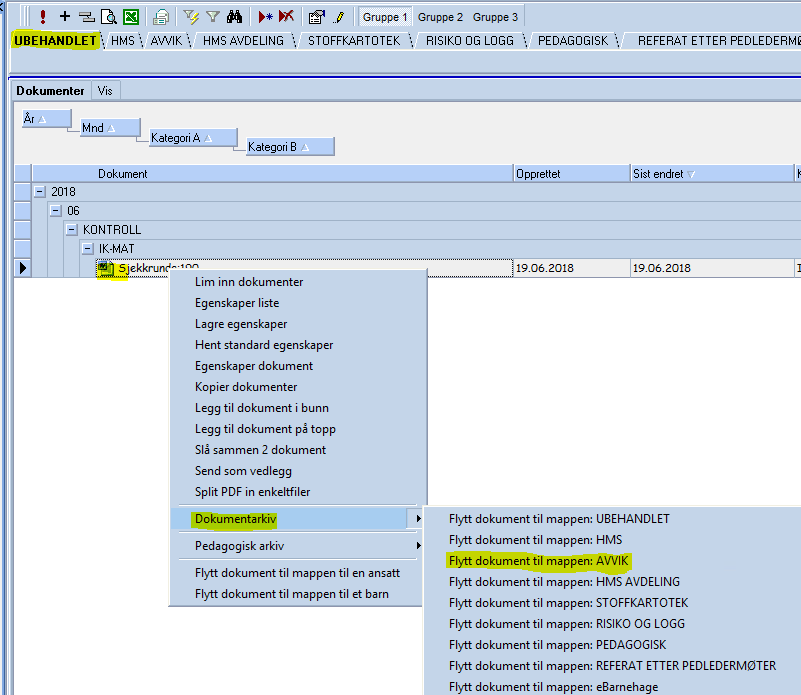
Task: Open the Vis menu
Action: pos(105,91)
